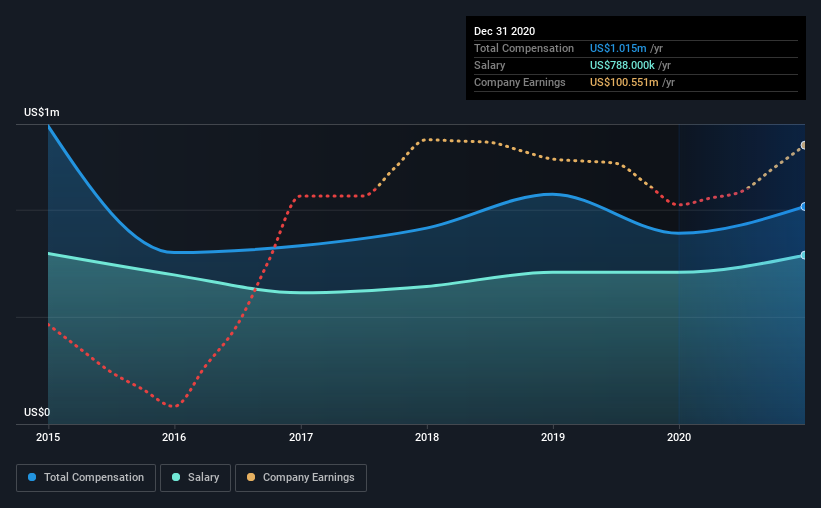Select the 2017 x-axis label

tap(301, 437)
